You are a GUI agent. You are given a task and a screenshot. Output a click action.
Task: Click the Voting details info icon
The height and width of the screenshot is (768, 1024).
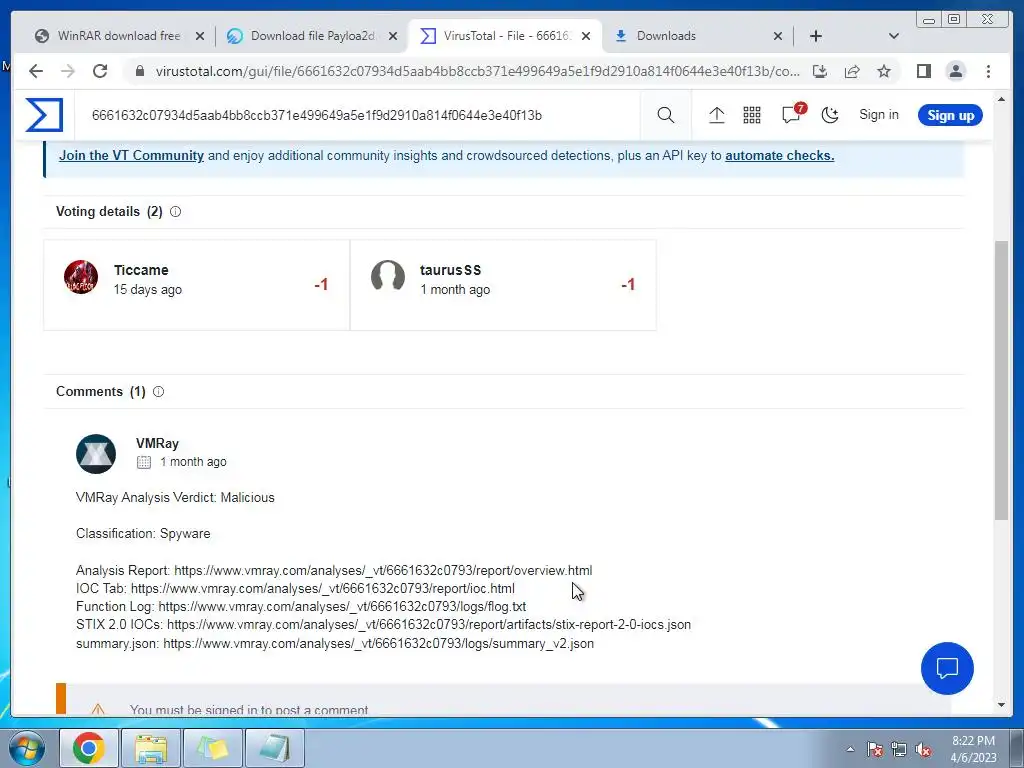pos(175,212)
